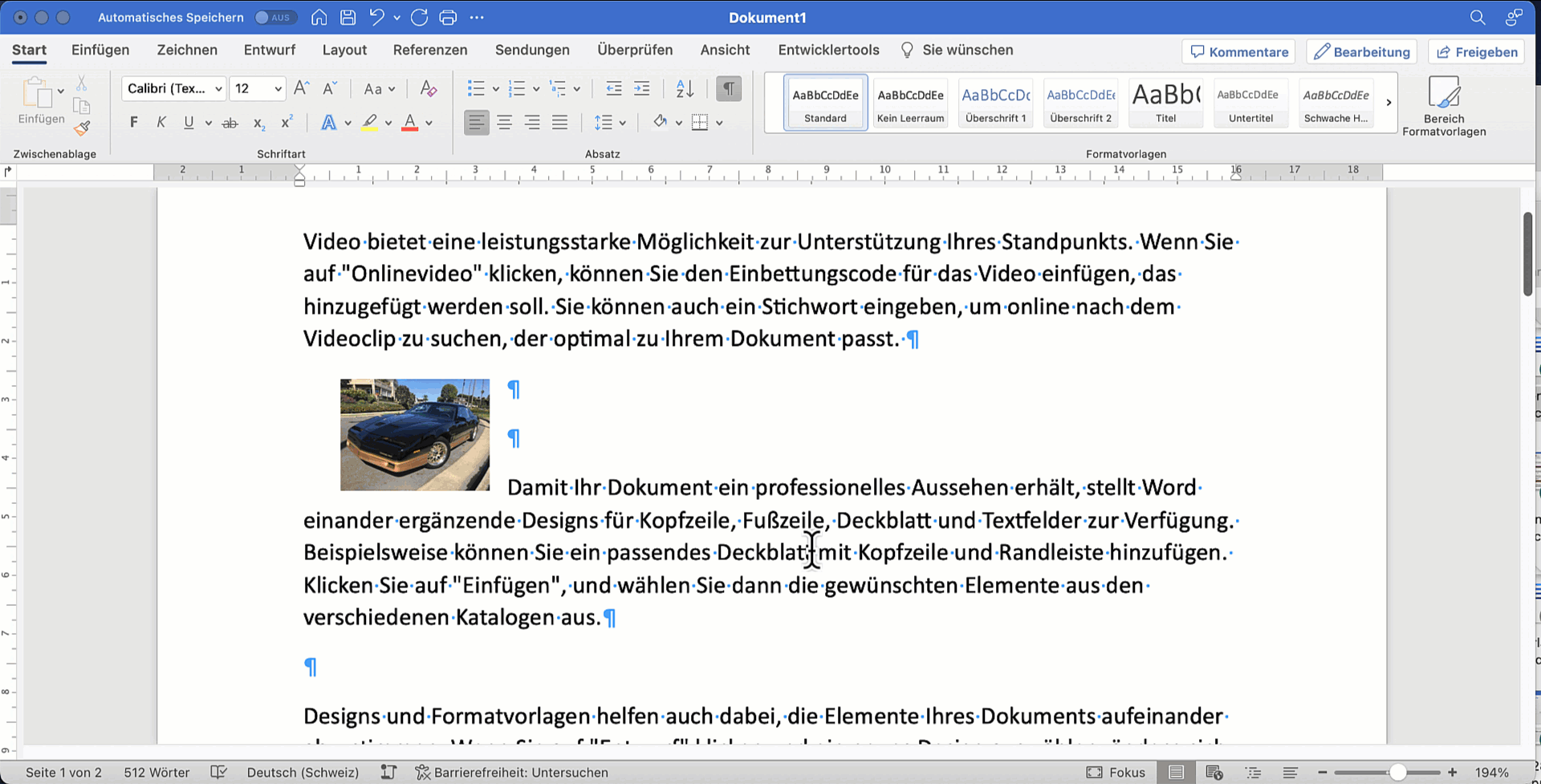This screenshot has height=784, width=1541.
Task: Click the Format Painter brush icon
Action: (82, 128)
